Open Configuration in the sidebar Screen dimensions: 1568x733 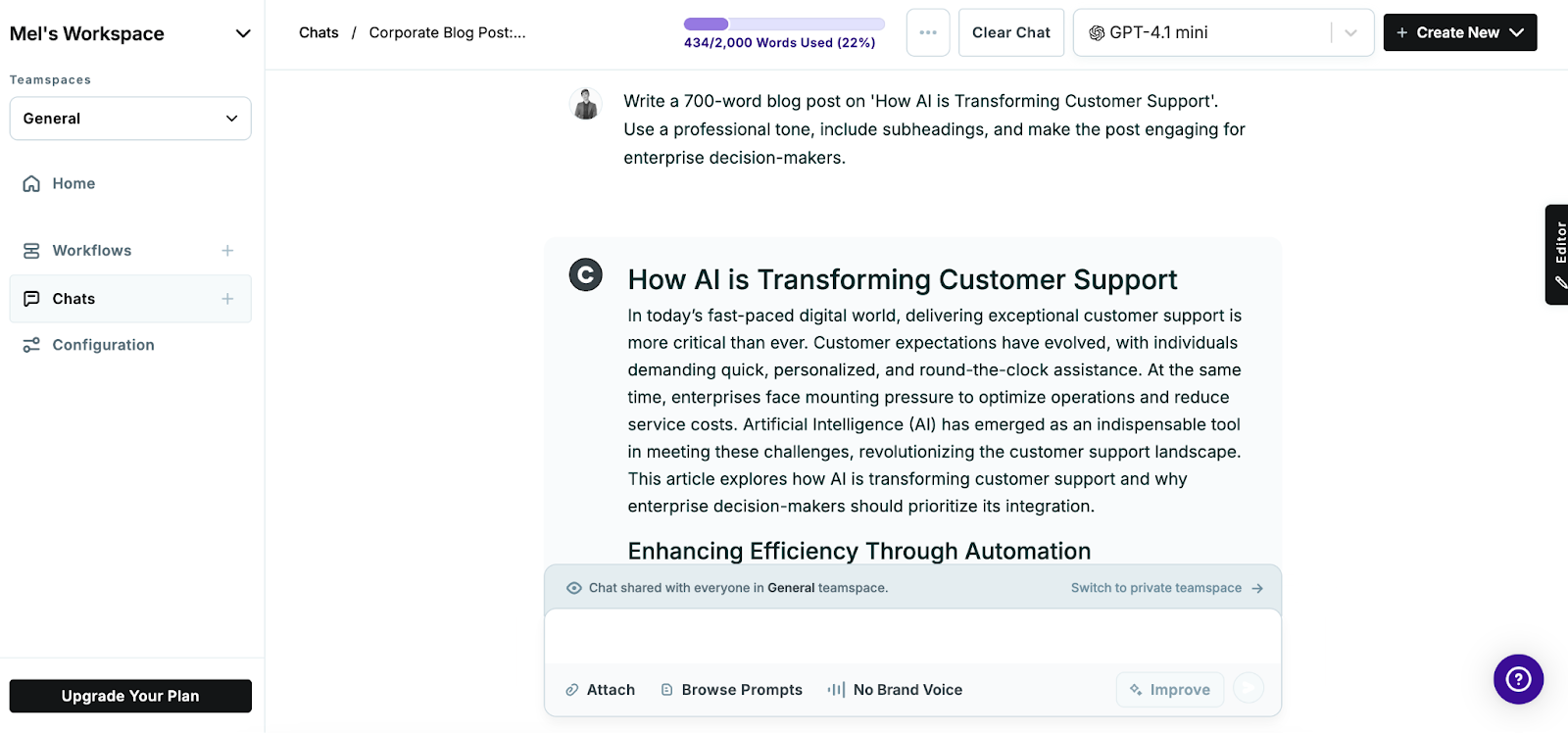click(x=103, y=345)
